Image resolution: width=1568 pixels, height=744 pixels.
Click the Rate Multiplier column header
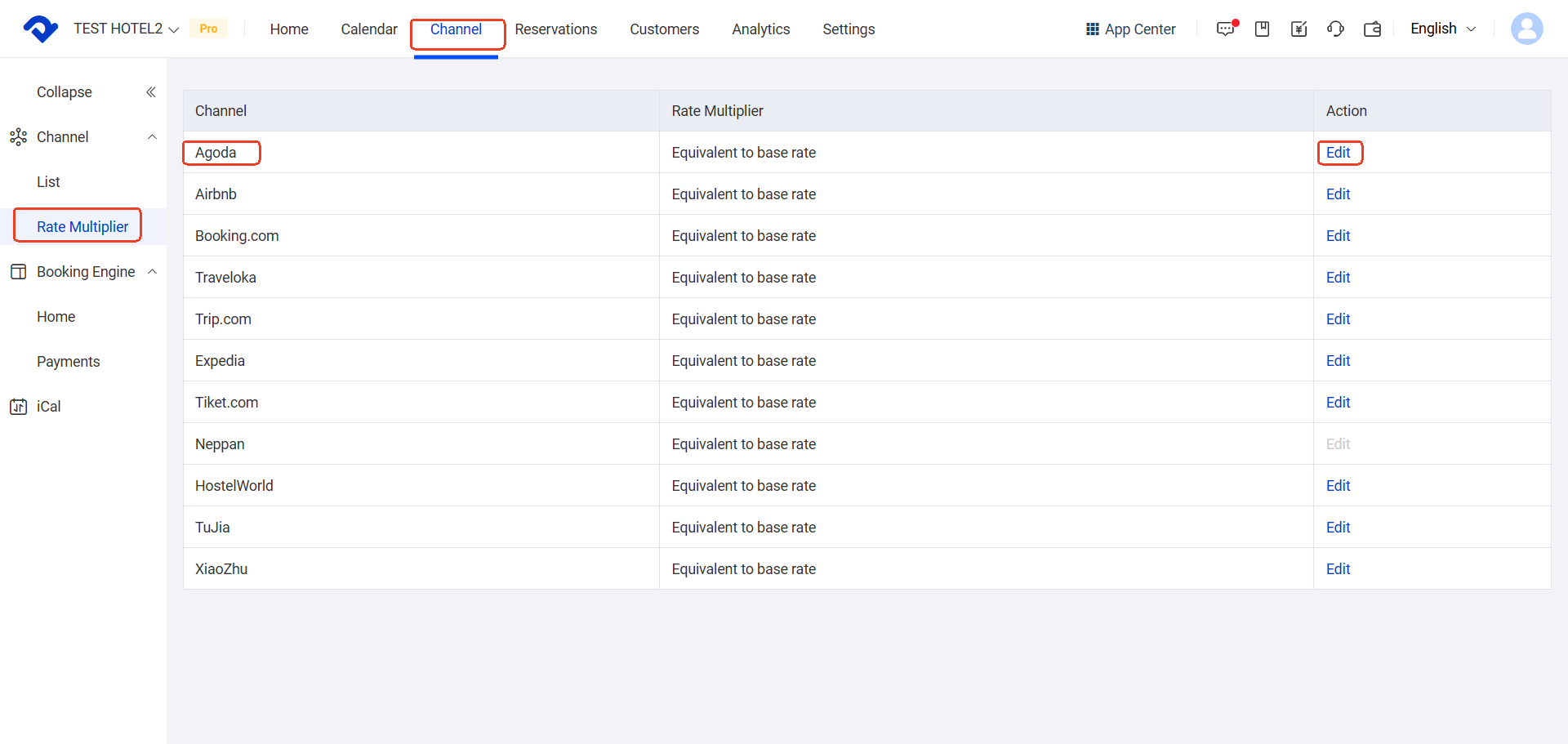[718, 111]
